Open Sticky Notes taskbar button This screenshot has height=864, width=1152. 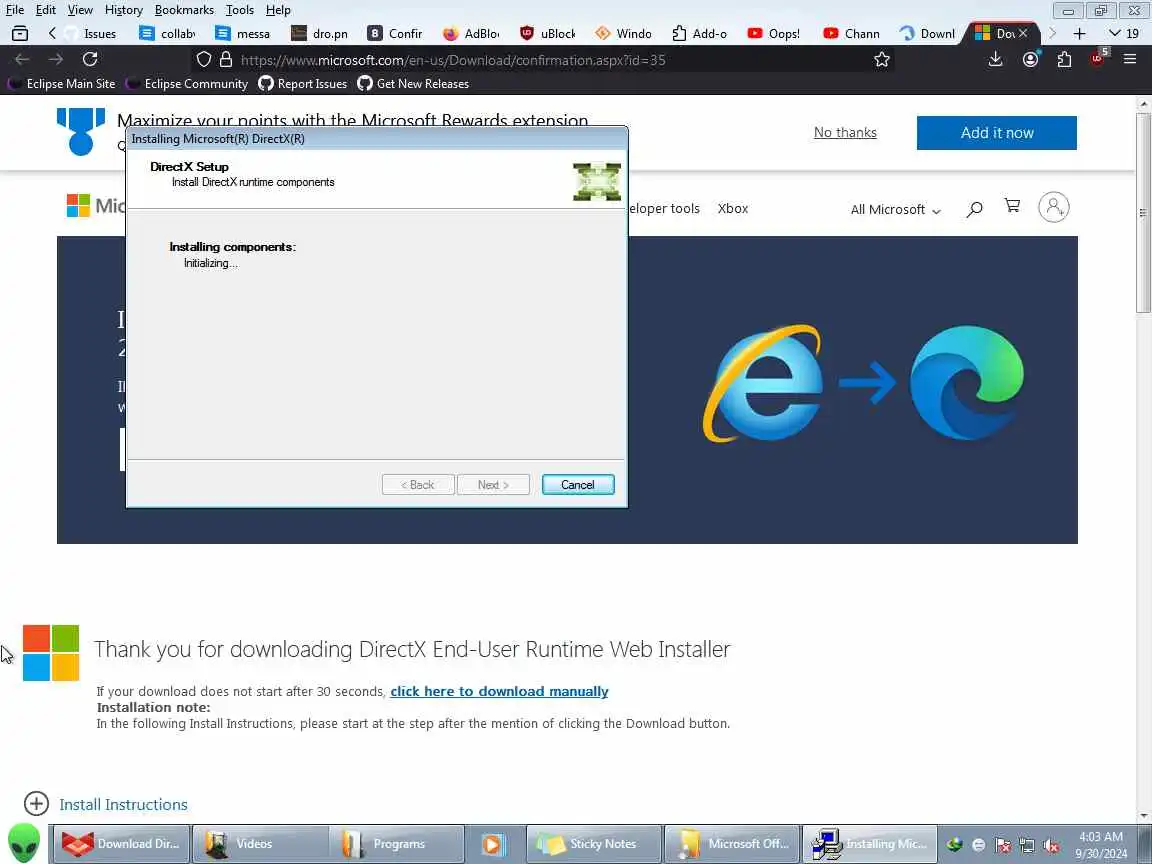pos(594,844)
